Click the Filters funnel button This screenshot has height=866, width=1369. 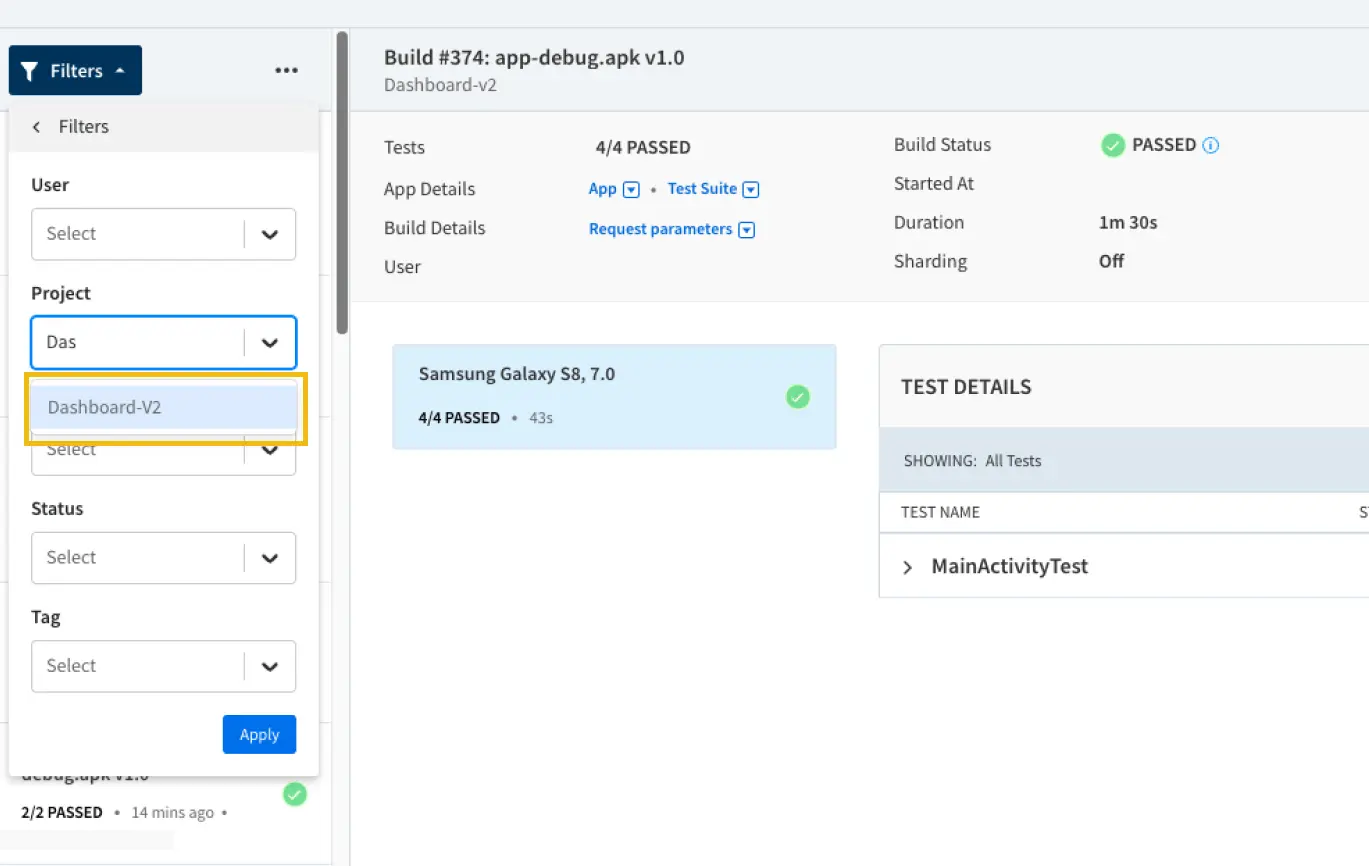pos(75,71)
